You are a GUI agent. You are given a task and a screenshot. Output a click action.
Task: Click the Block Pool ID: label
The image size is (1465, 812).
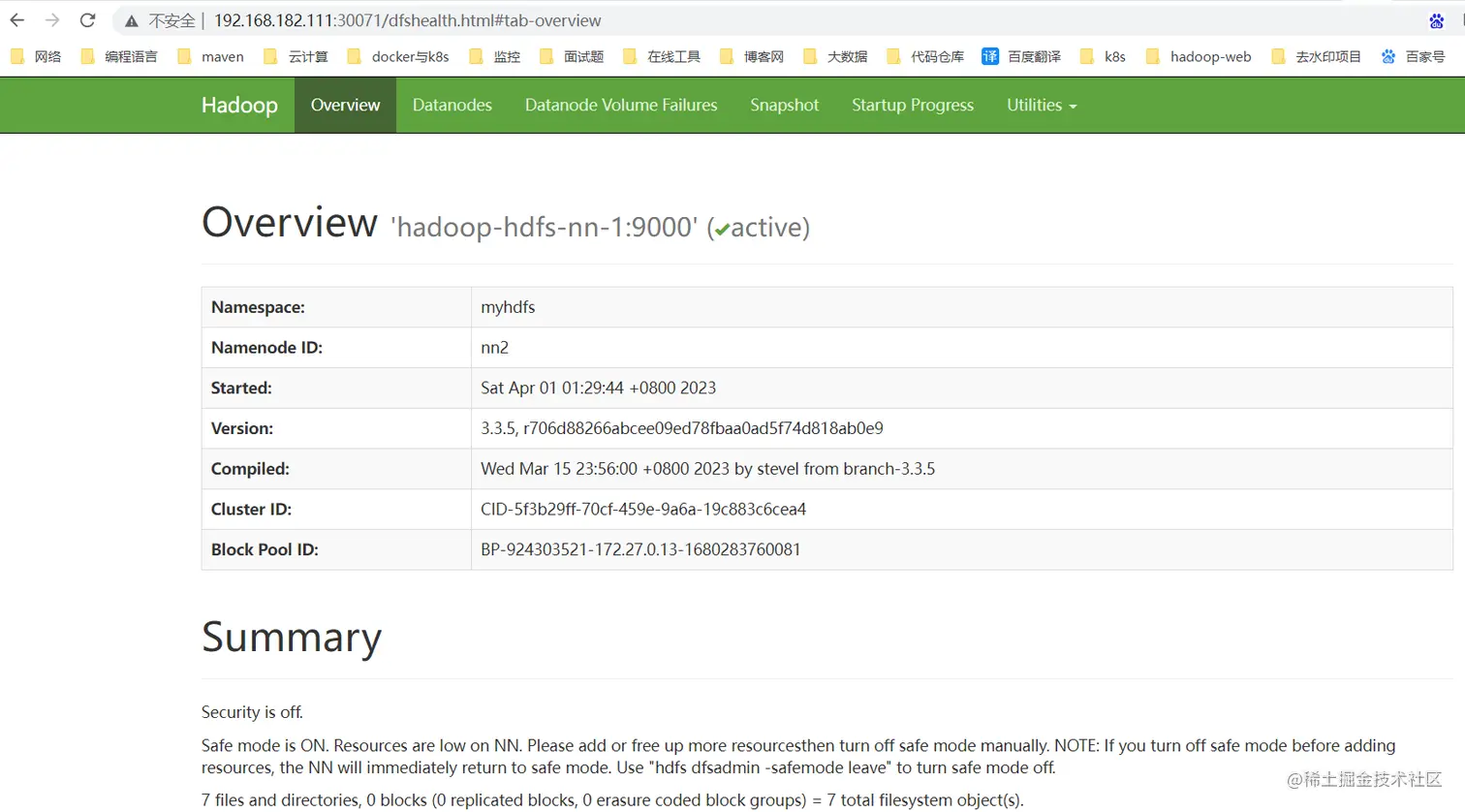265,549
